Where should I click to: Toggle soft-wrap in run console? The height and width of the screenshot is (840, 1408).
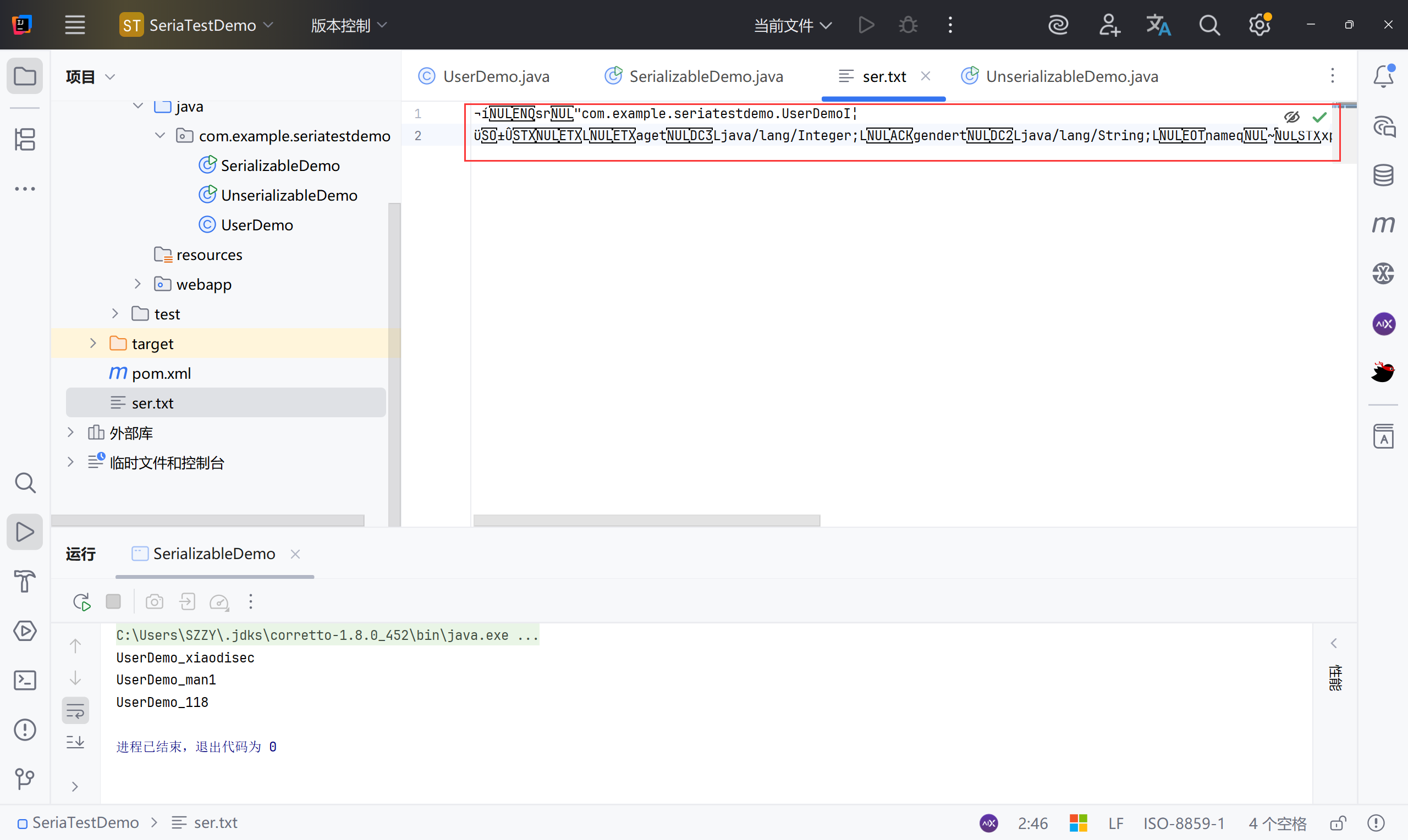75,710
